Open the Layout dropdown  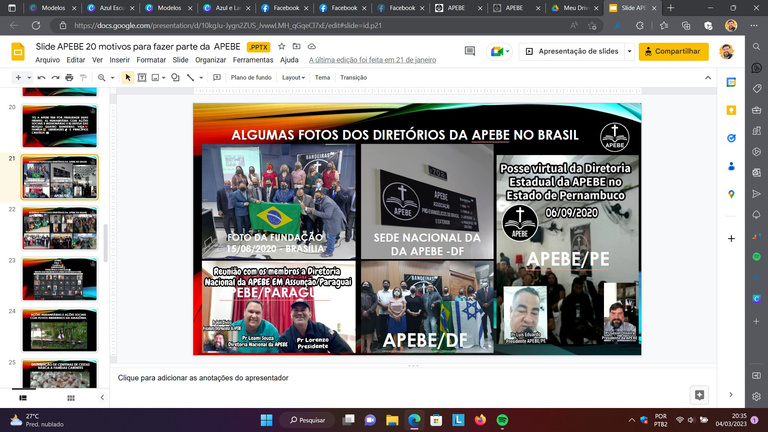point(293,77)
